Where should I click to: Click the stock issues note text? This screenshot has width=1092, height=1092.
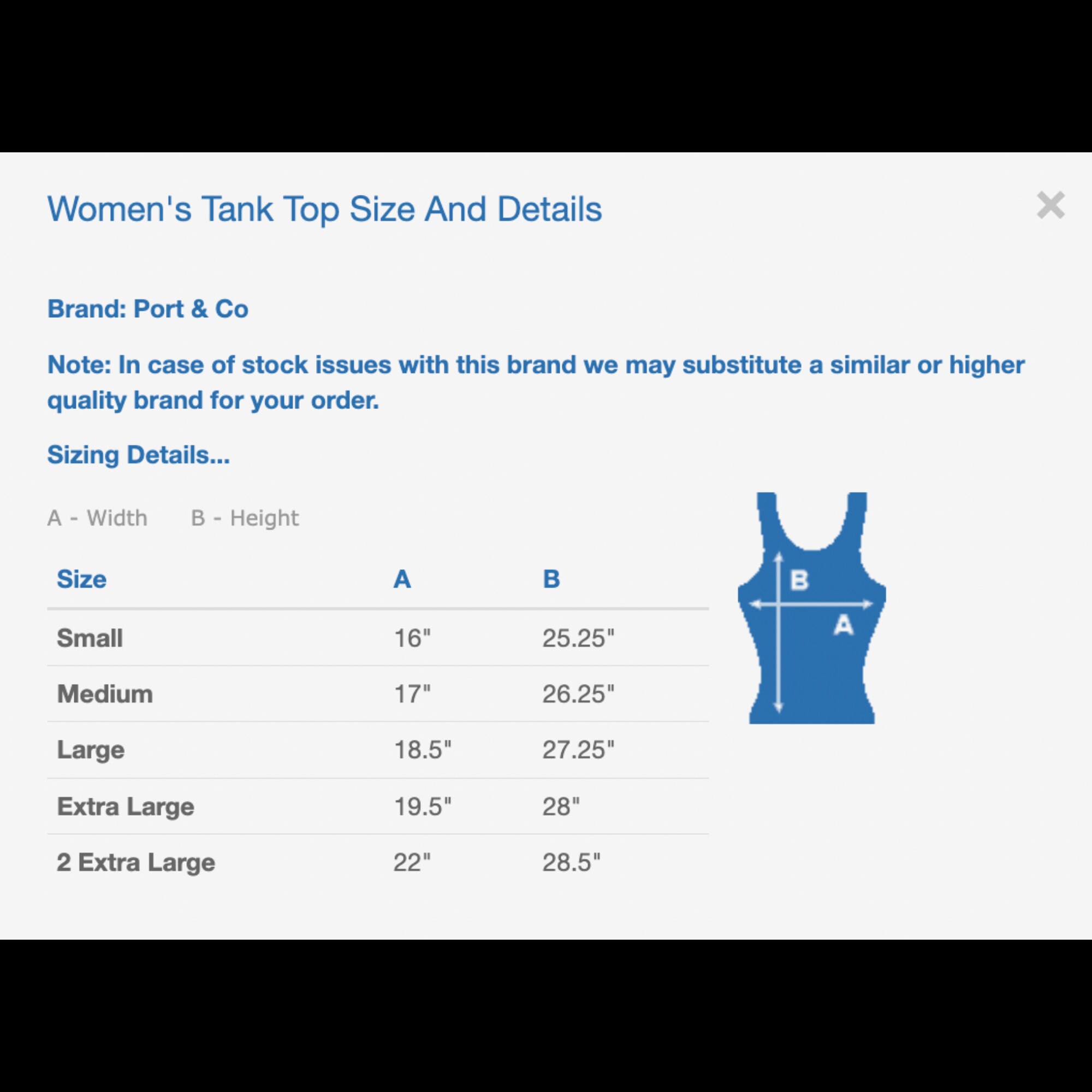[x=536, y=382]
